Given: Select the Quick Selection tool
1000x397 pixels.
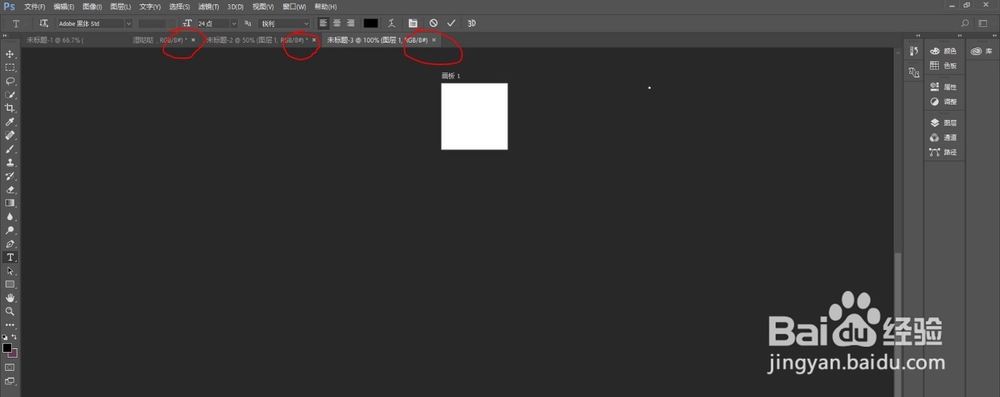Looking at the screenshot, I should [10, 94].
